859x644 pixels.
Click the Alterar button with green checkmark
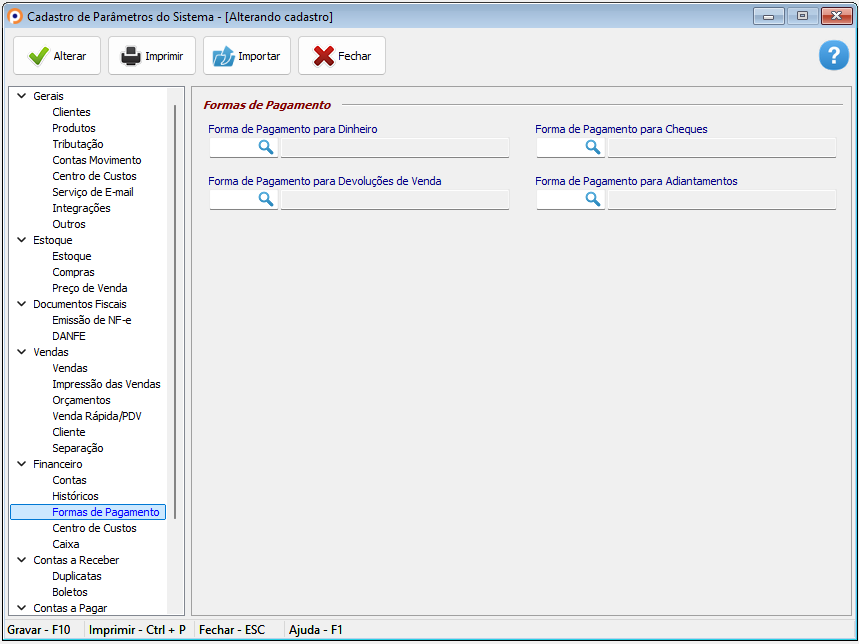57,56
